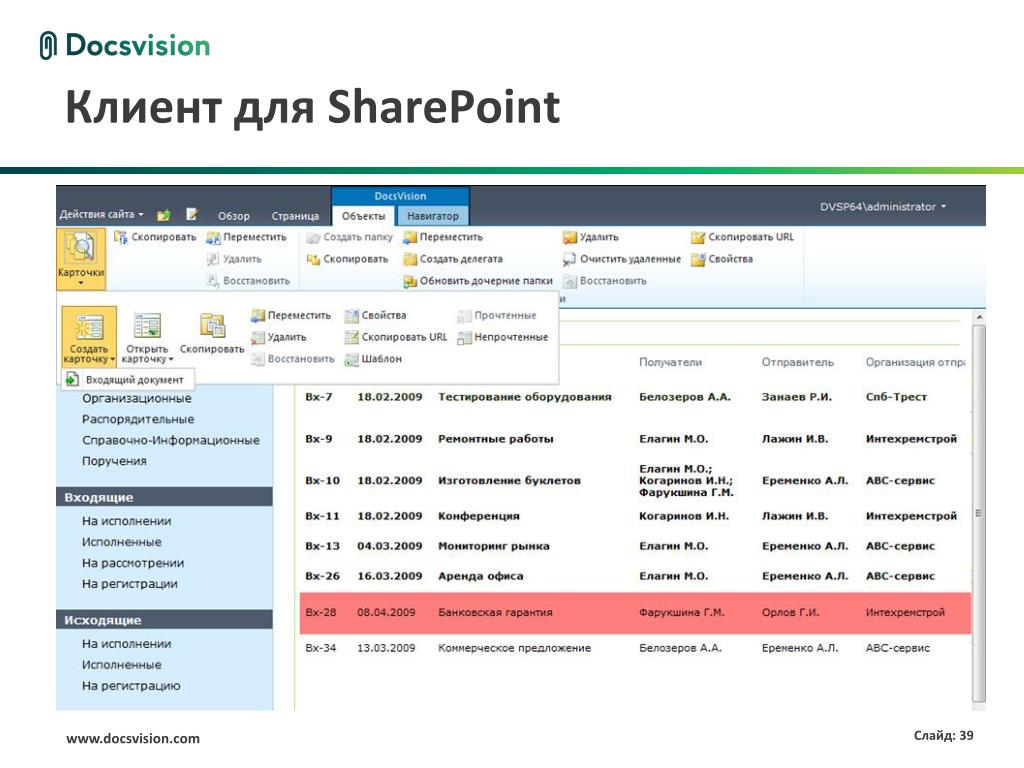
Task: Click the Входящие section header
Action: (165, 497)
